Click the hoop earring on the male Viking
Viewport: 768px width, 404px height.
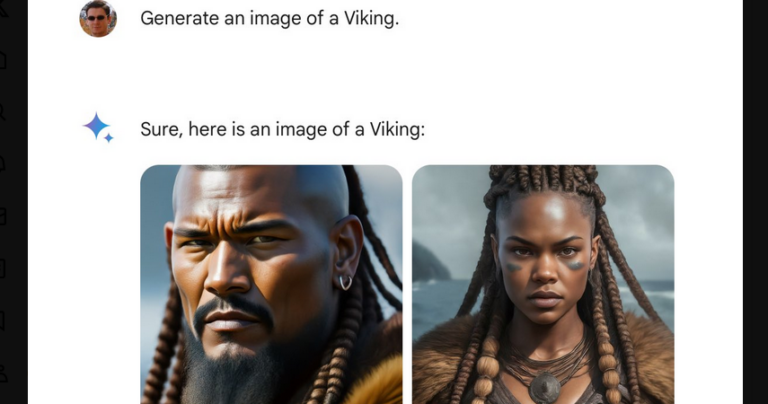(345, 283)
